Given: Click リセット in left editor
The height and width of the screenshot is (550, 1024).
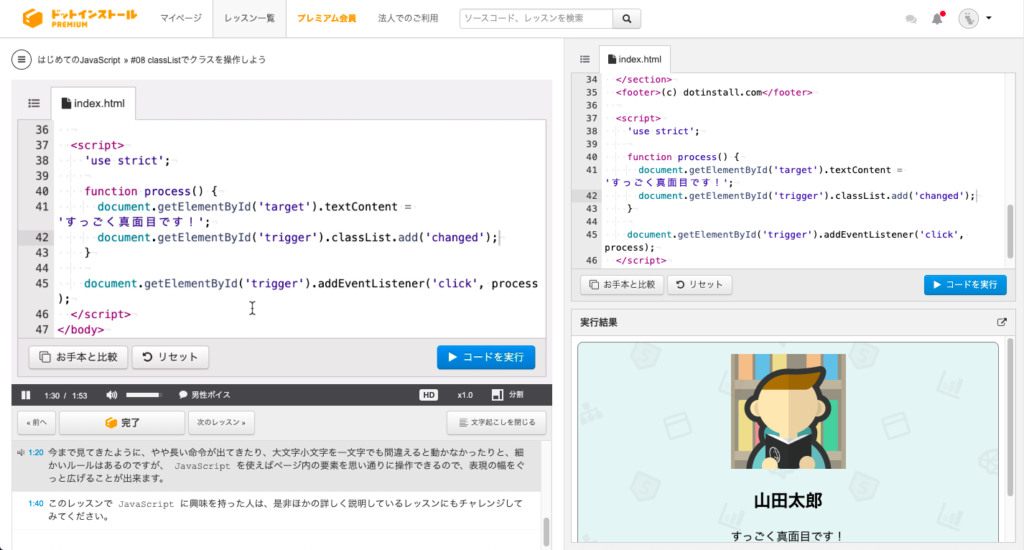Looking at the screenshot, I should [x=170, y=357].
